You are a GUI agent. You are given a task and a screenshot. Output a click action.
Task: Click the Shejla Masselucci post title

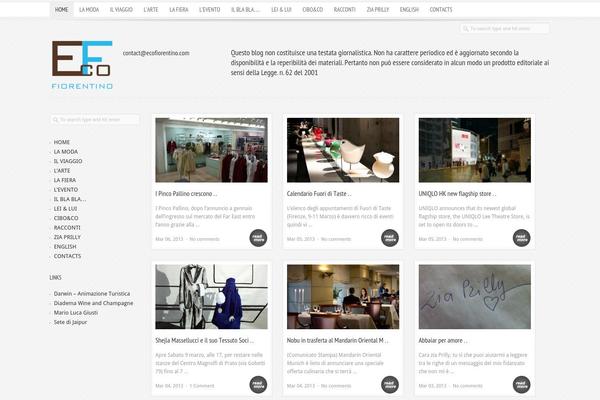click(204, 340)
